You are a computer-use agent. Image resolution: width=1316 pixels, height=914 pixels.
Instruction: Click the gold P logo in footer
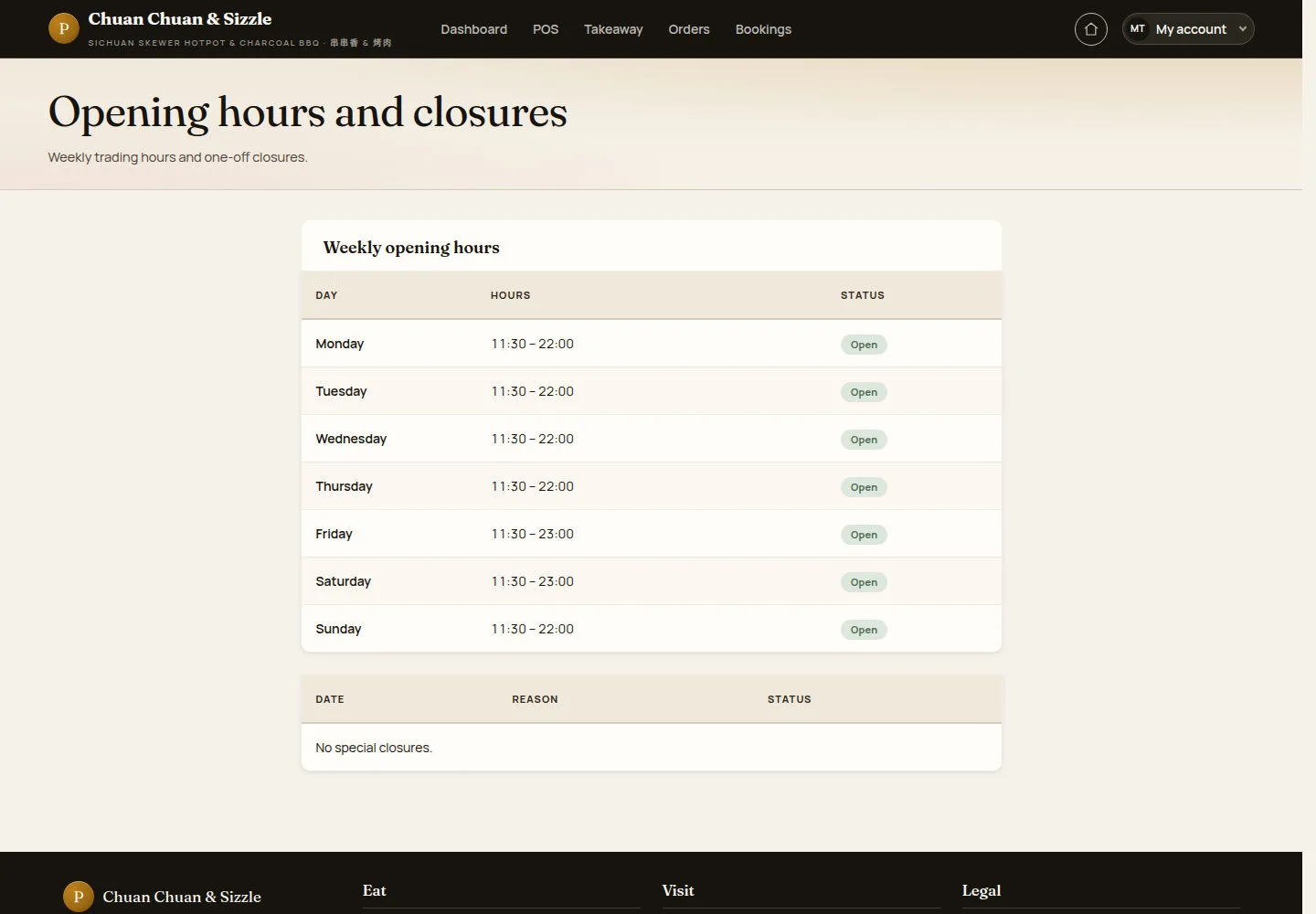coord(78,897)
